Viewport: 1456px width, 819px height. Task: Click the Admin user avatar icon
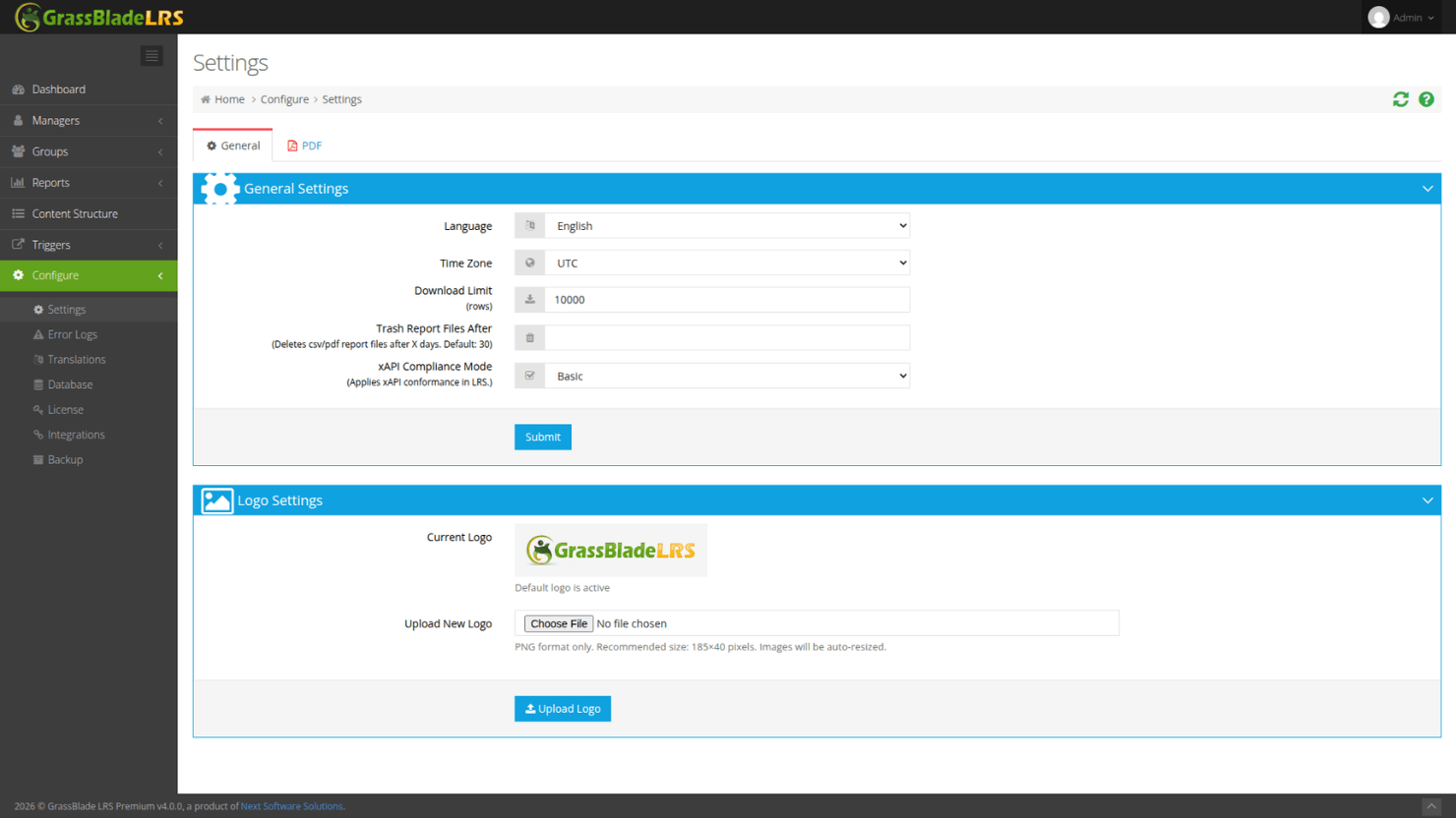click(1379, 18)
